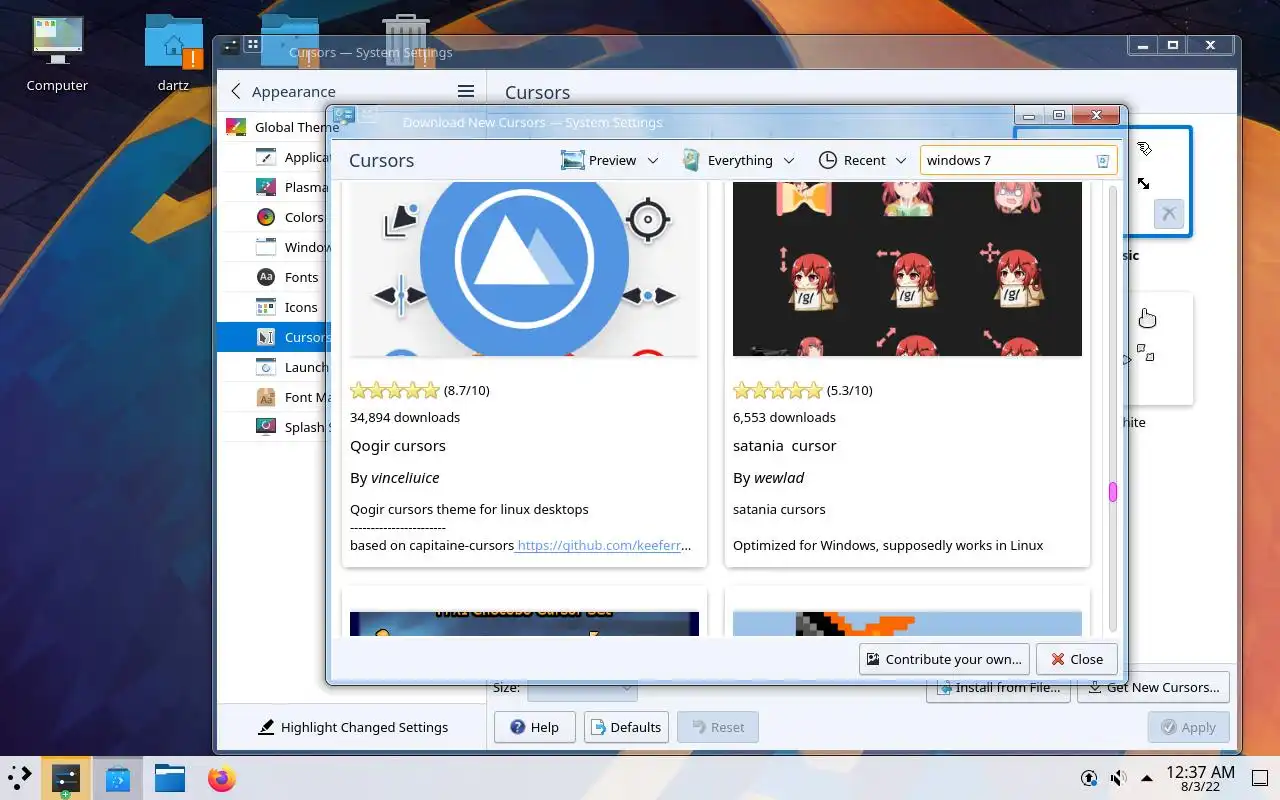Open the audio volume tray icon

tap(1119, 778)
